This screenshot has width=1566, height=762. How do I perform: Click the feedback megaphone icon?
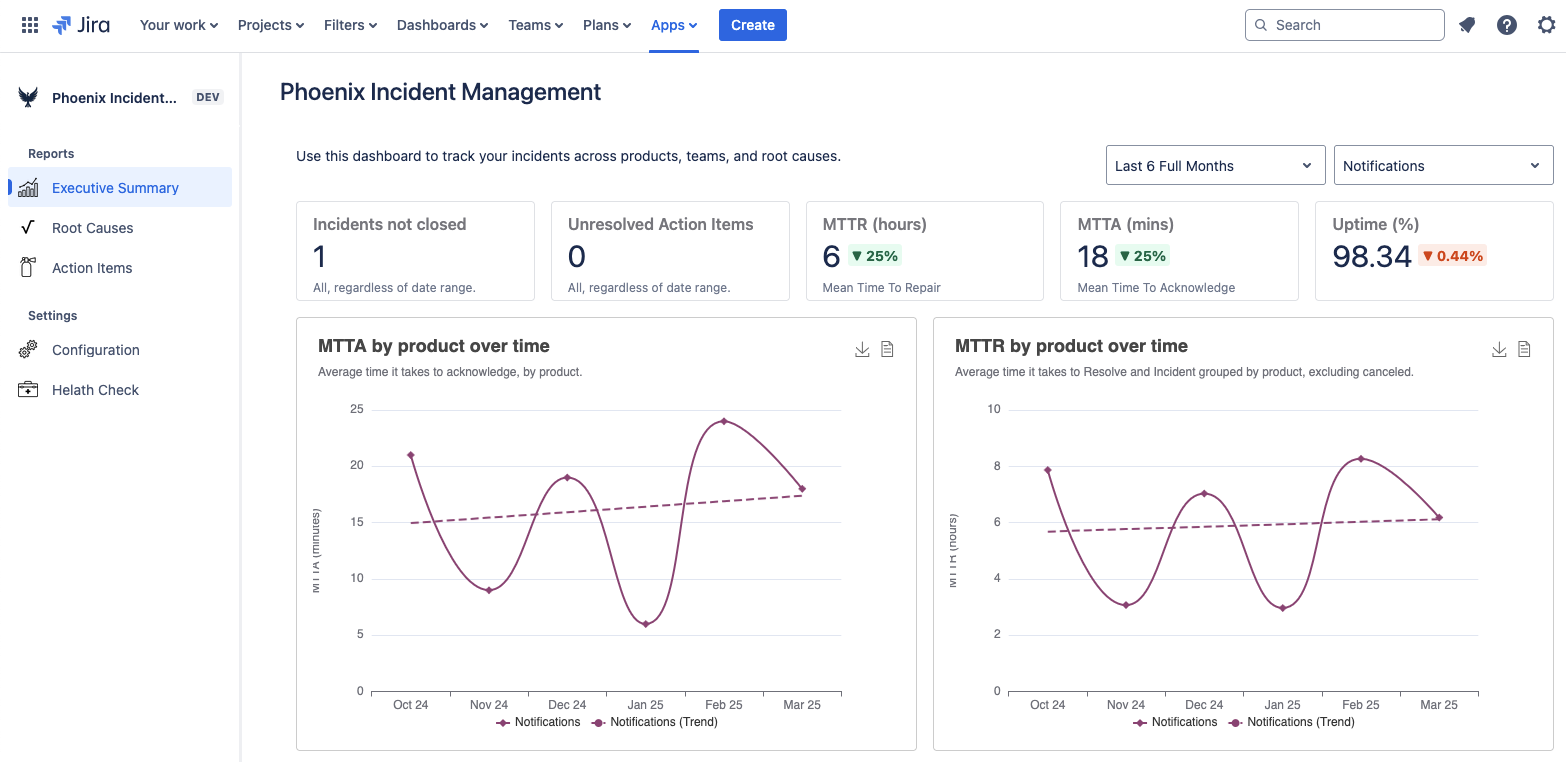tap(1467, 24)
